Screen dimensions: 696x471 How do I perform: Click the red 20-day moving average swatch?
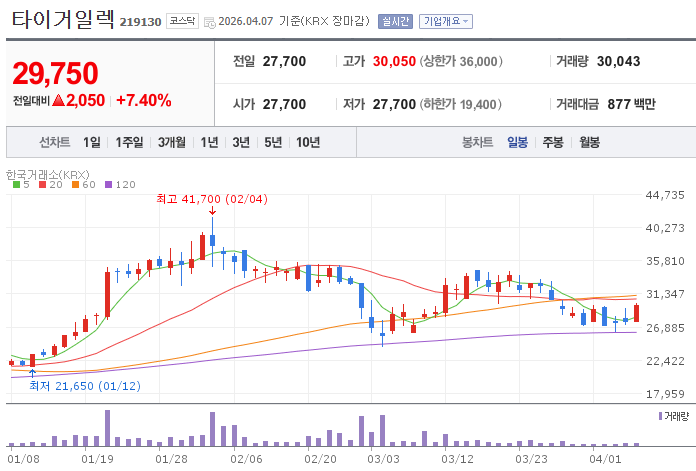point(43,185)
